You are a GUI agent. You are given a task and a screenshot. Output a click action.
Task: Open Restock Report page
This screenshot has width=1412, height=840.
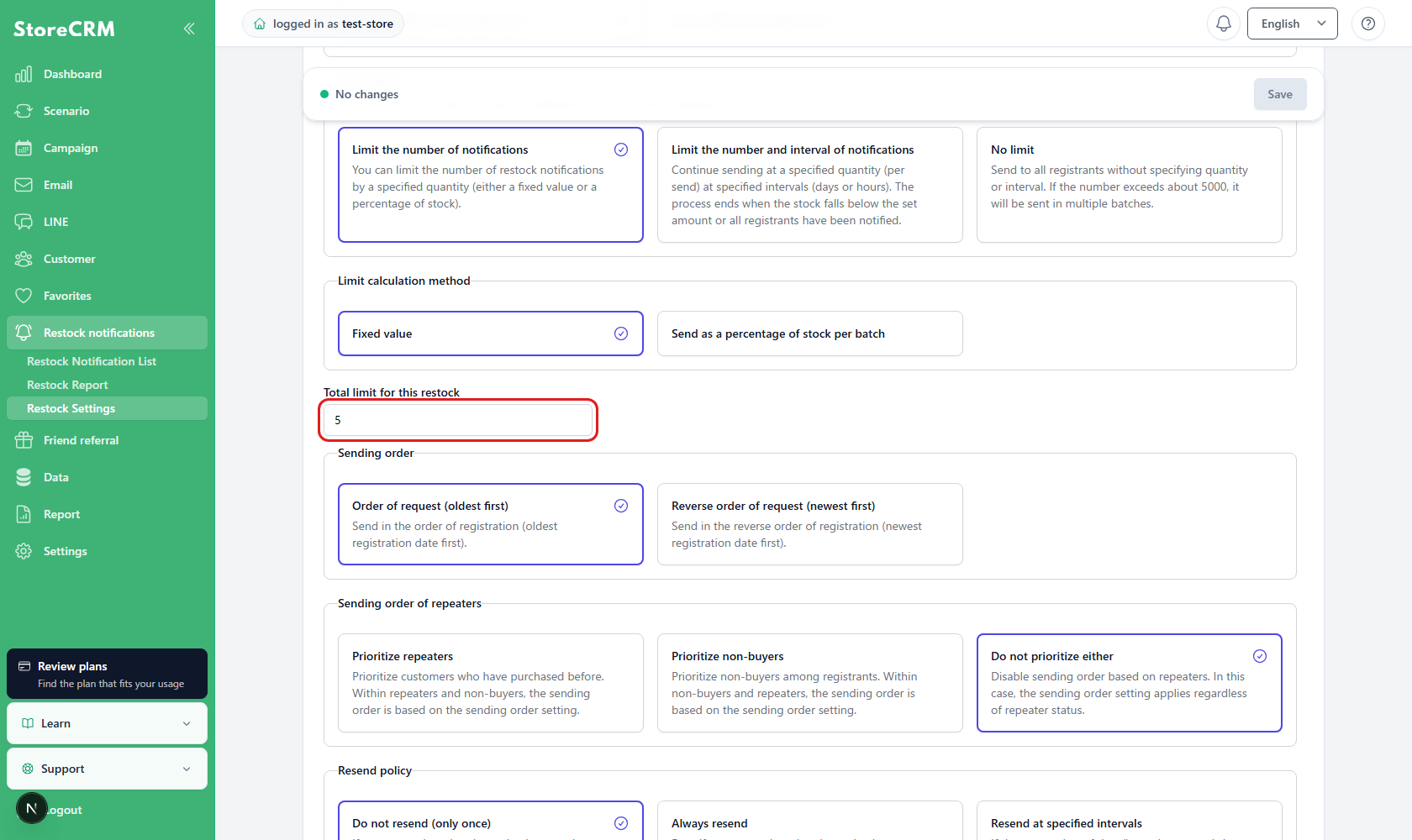[x=67, y=385]
